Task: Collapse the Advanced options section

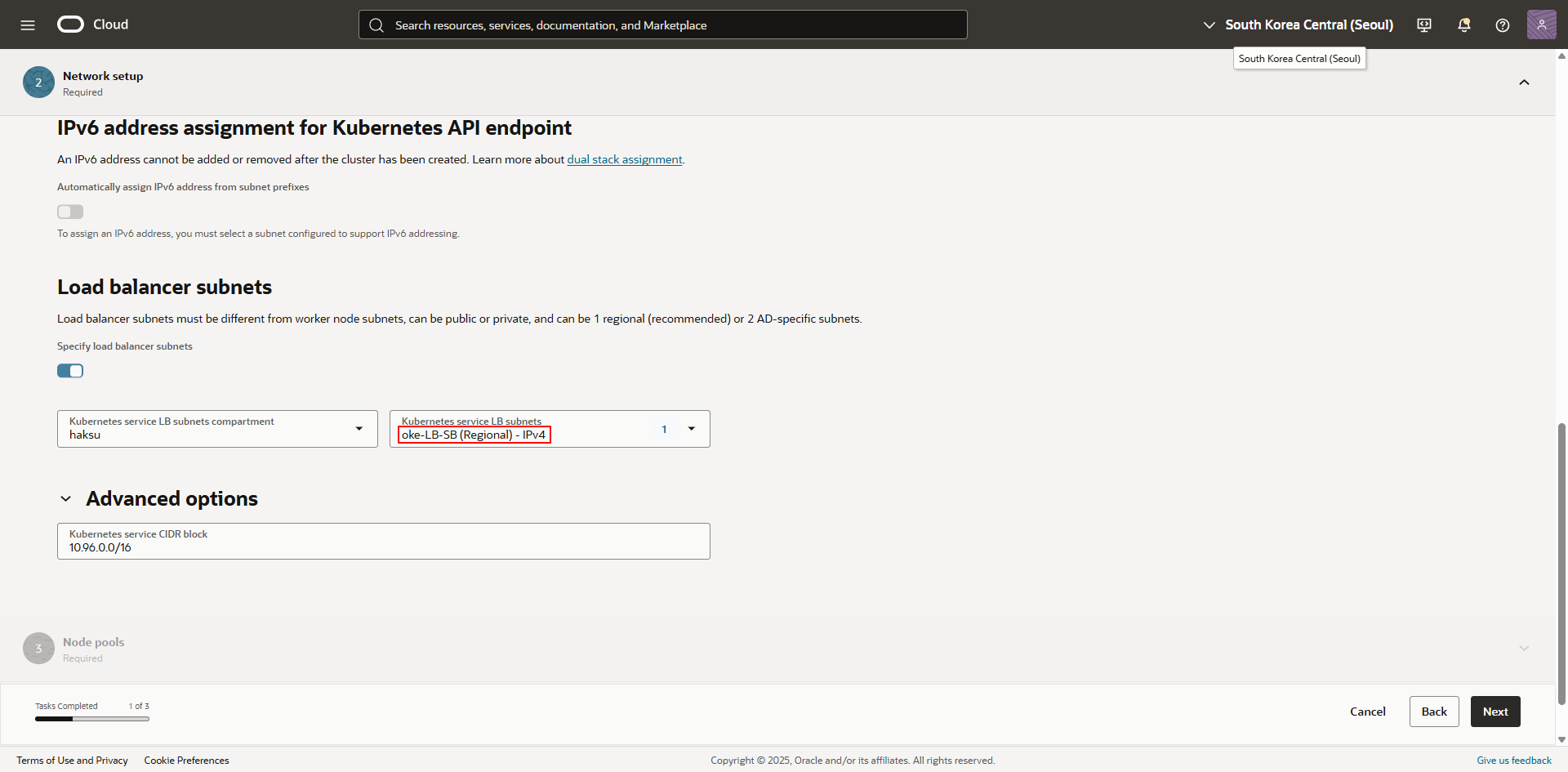Action: pos(66,499)
